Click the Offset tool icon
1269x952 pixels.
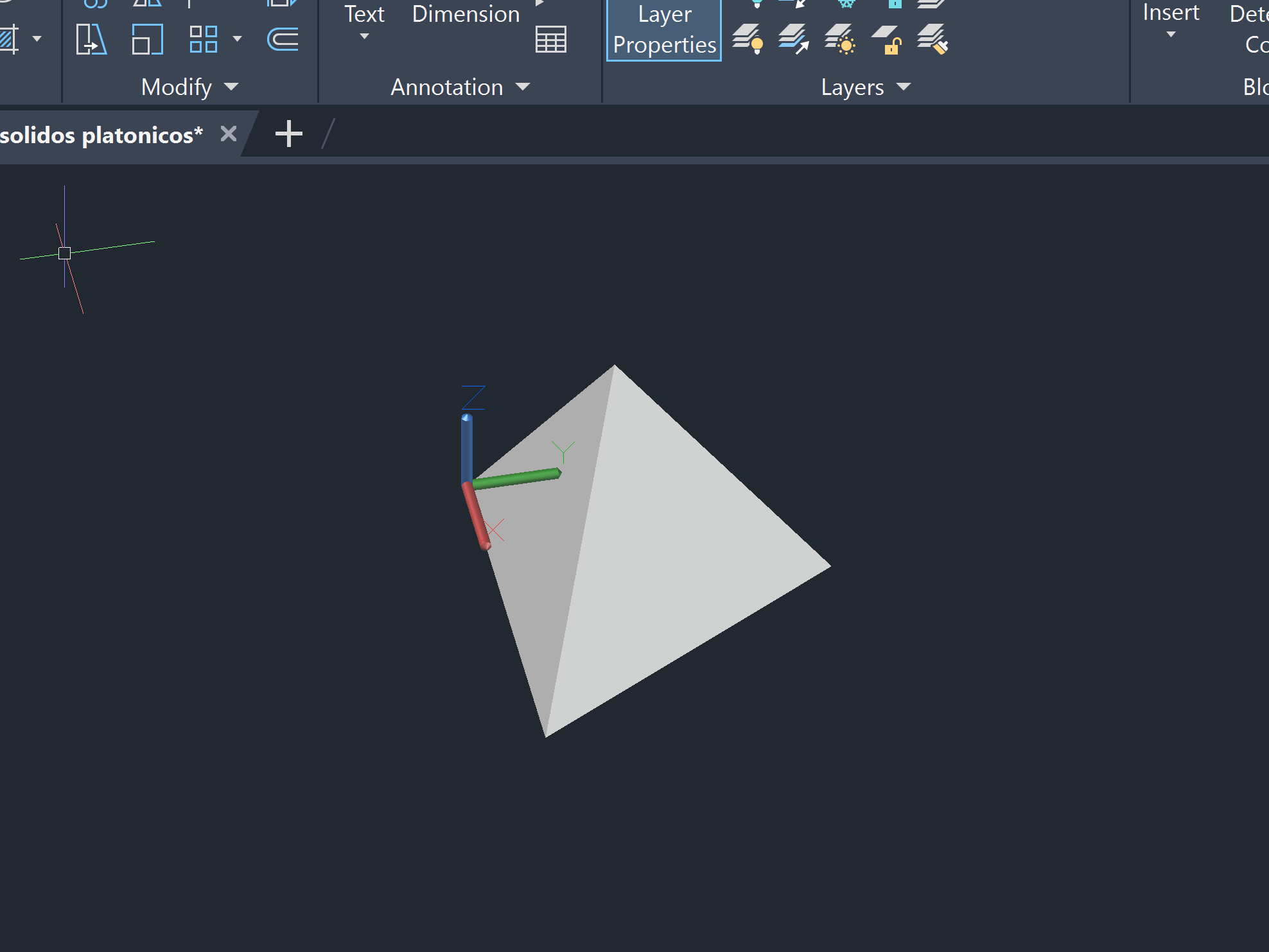[283, 39]
